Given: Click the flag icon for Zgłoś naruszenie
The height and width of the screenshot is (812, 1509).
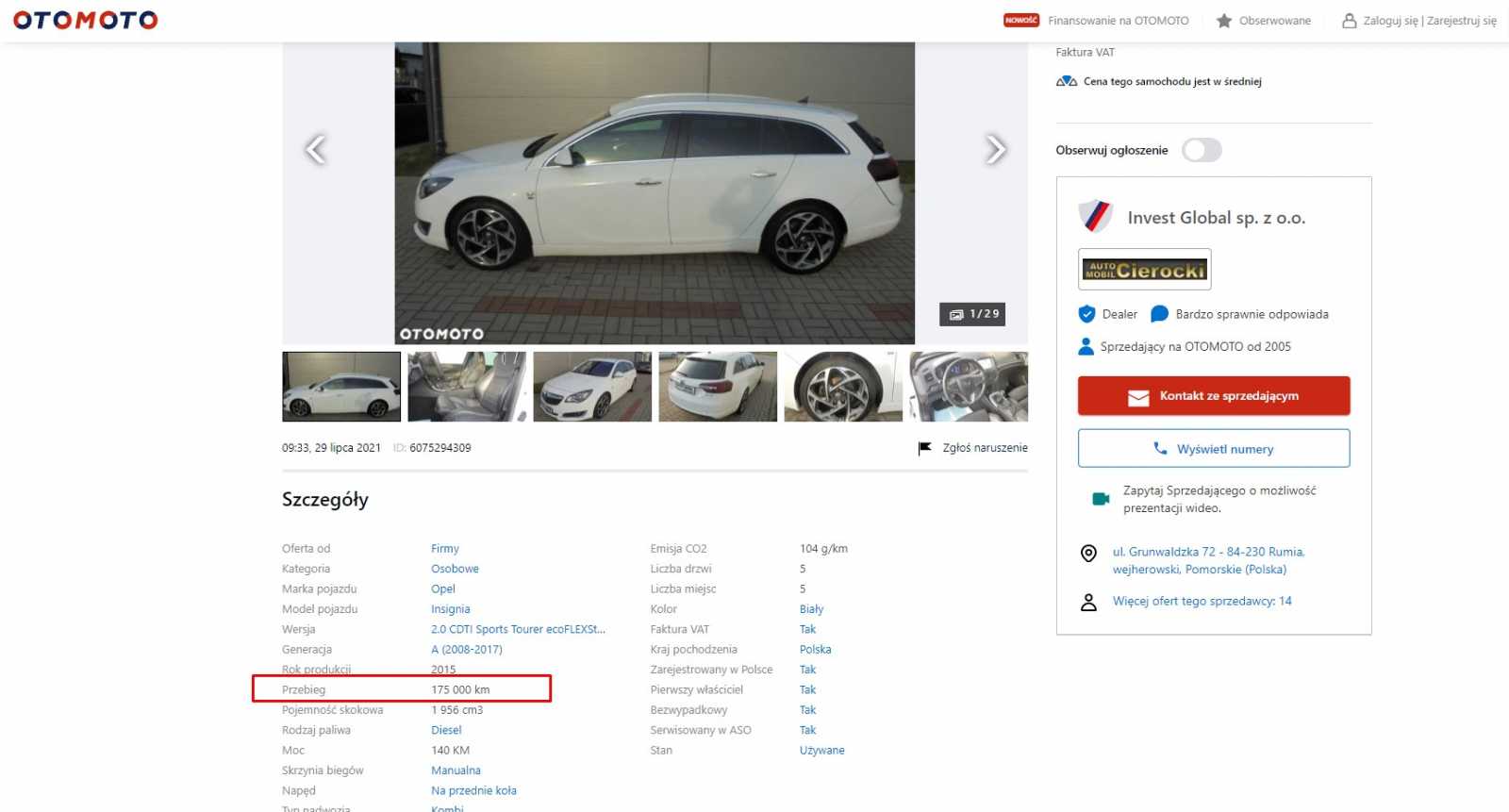Looking at the screenshot, I should point(924,448).
